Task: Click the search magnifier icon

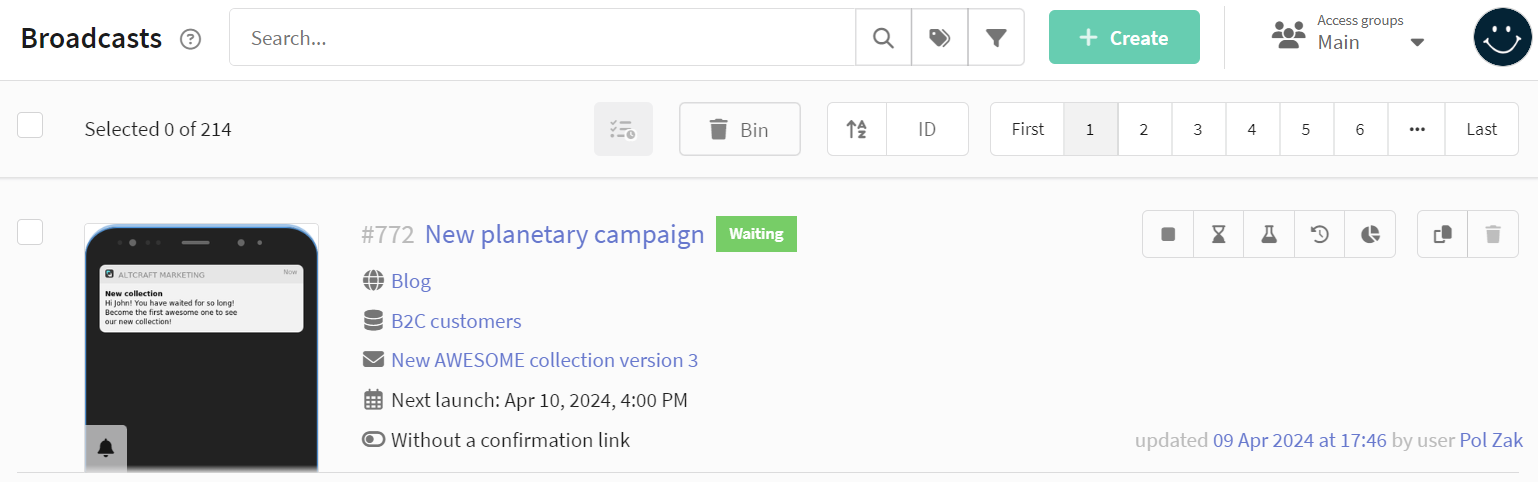Action: (x=884, y=38)
